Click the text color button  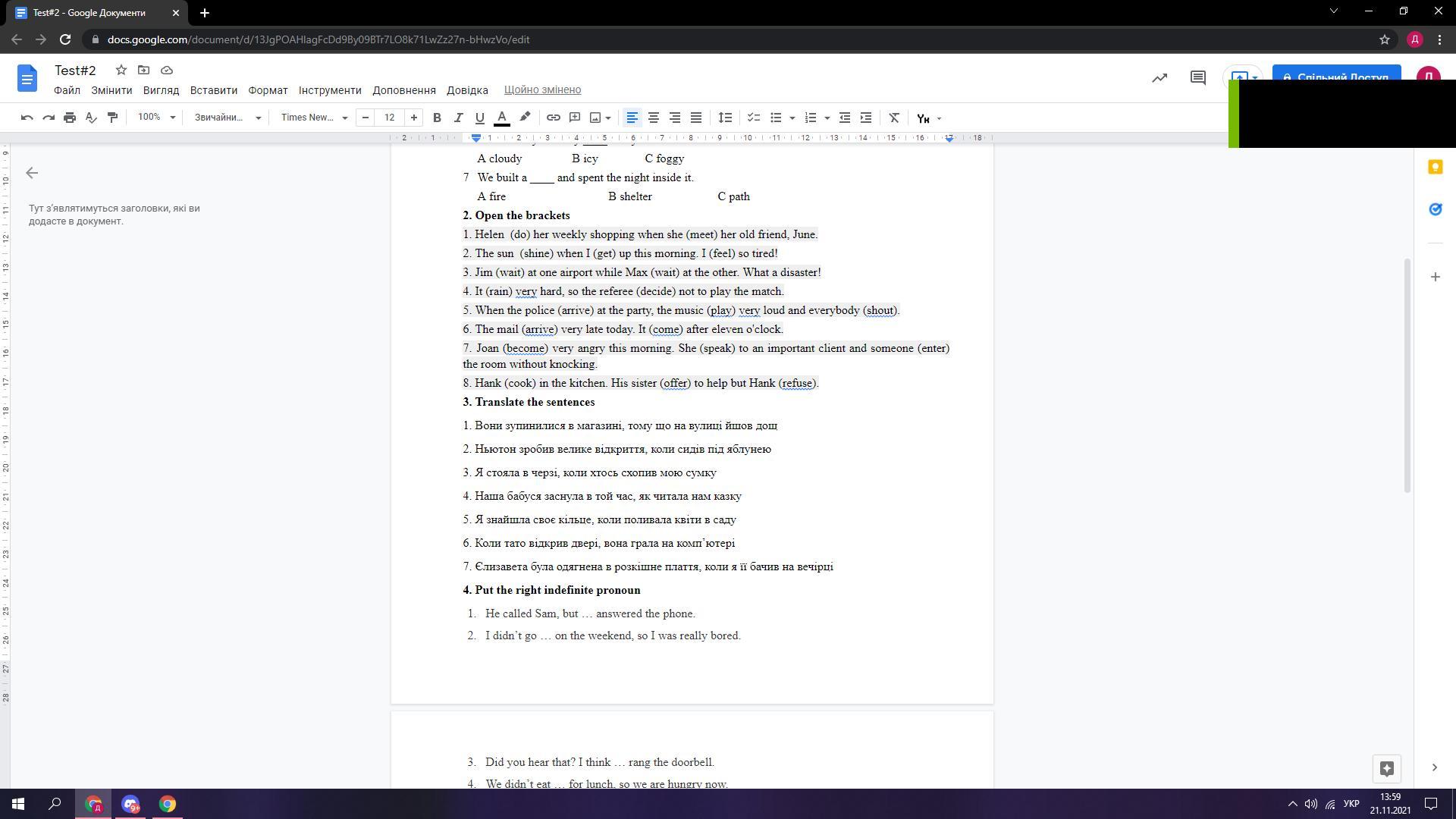click(501, 118)
